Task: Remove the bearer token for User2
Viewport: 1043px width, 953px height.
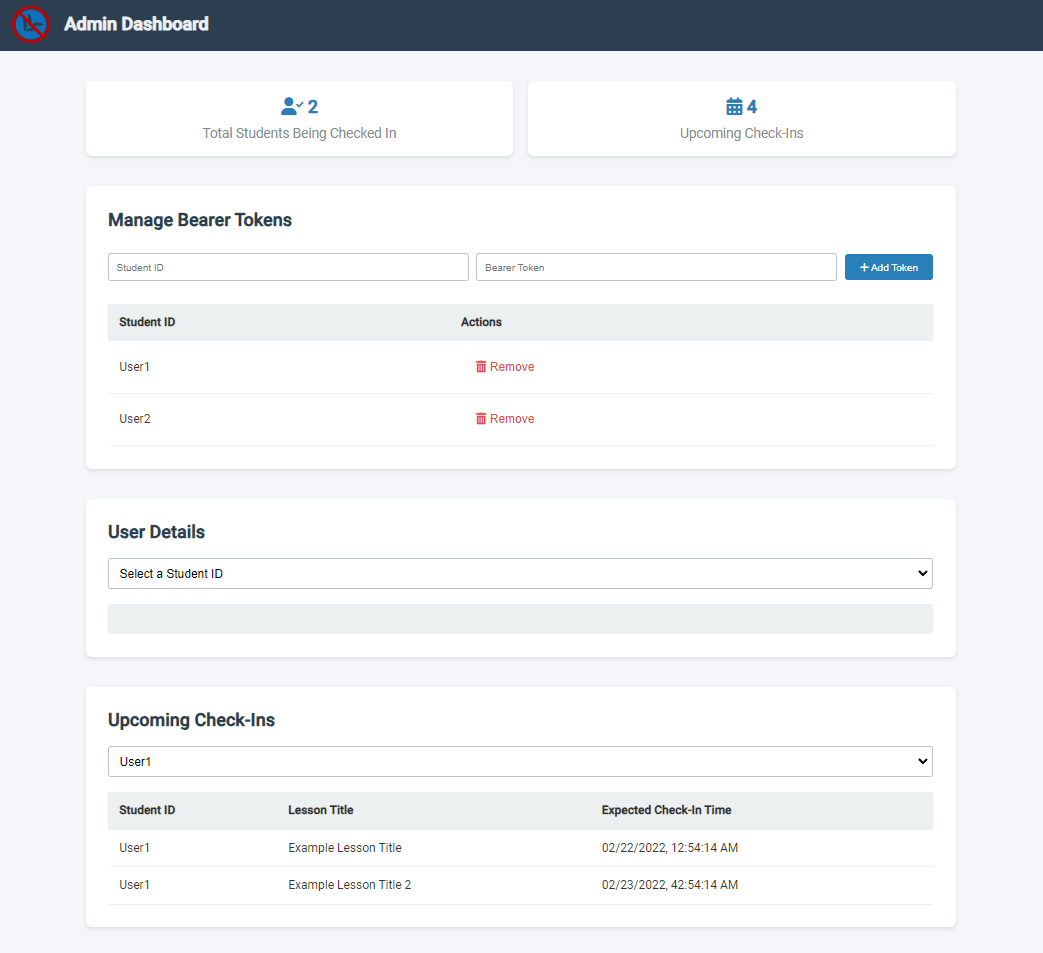Action: 505,418
